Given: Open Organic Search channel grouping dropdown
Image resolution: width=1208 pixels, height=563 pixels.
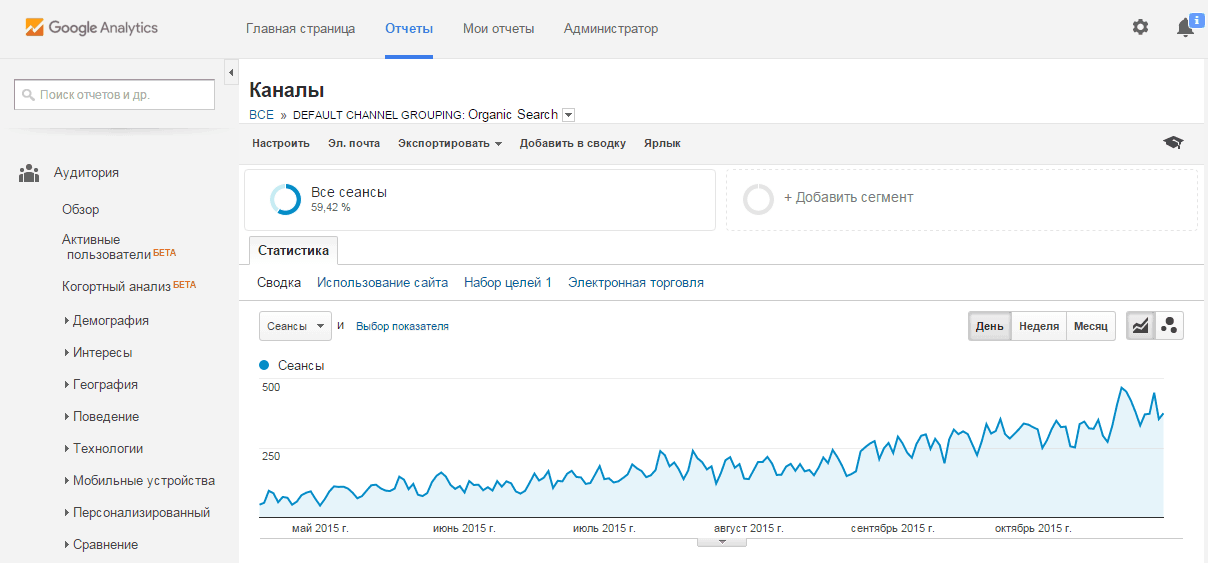Looking at the screenshot, I should click(568, 115).
